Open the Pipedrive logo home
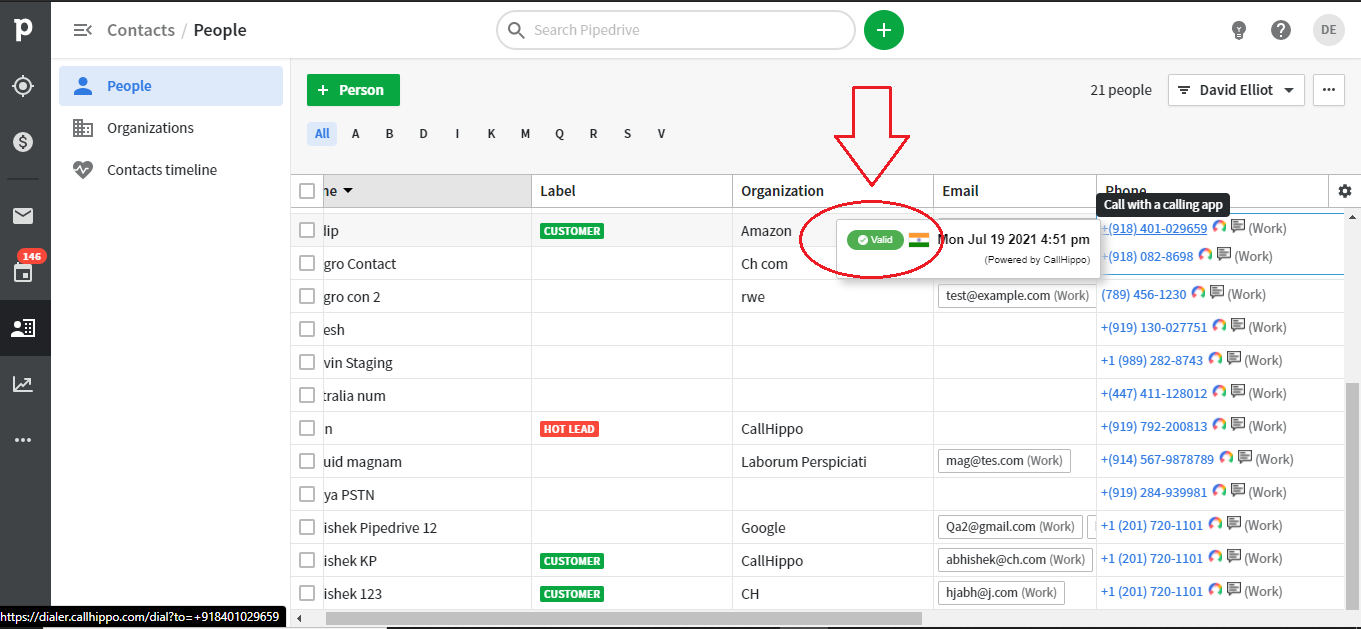 tap(24, 30)
